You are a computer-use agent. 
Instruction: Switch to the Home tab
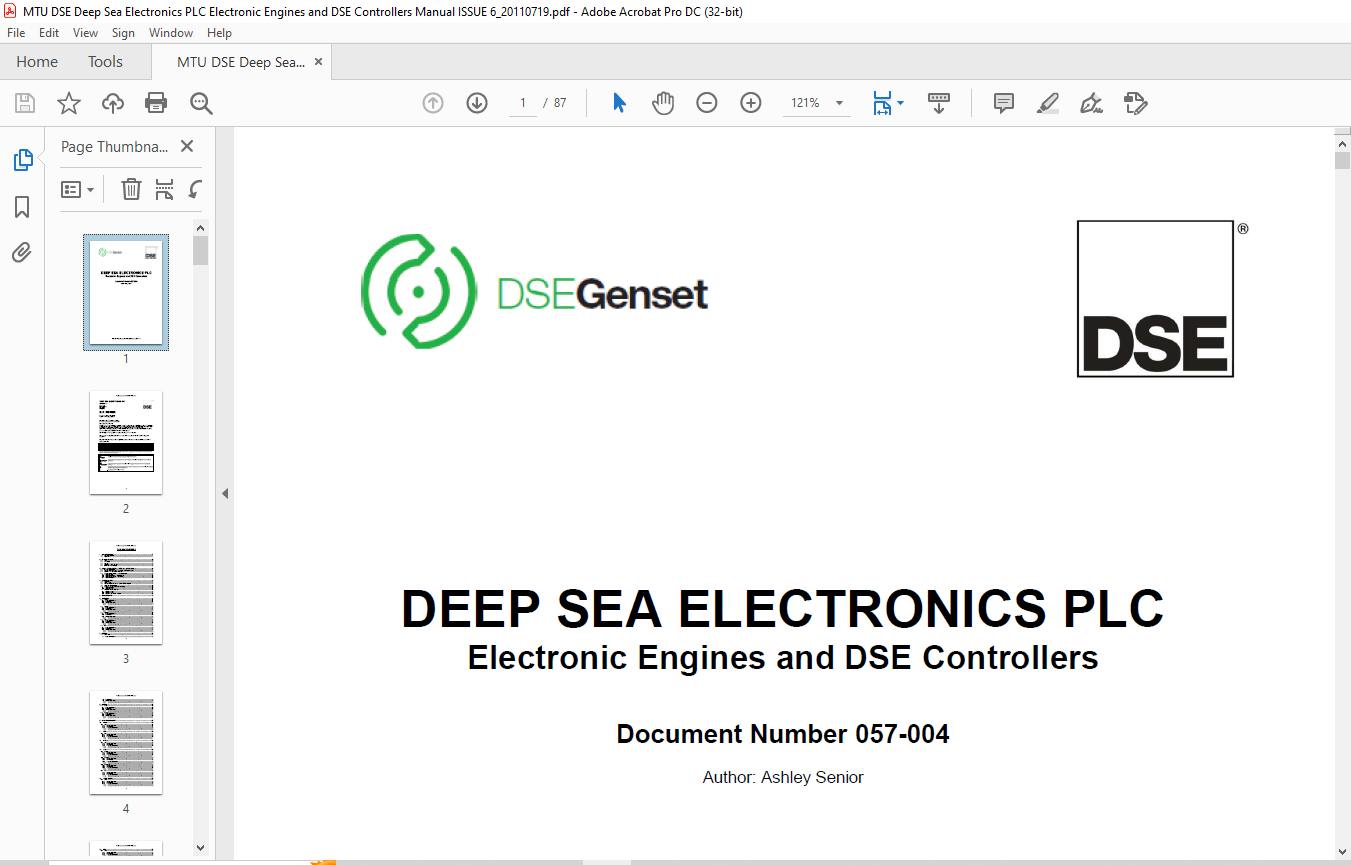click(37, 62)
